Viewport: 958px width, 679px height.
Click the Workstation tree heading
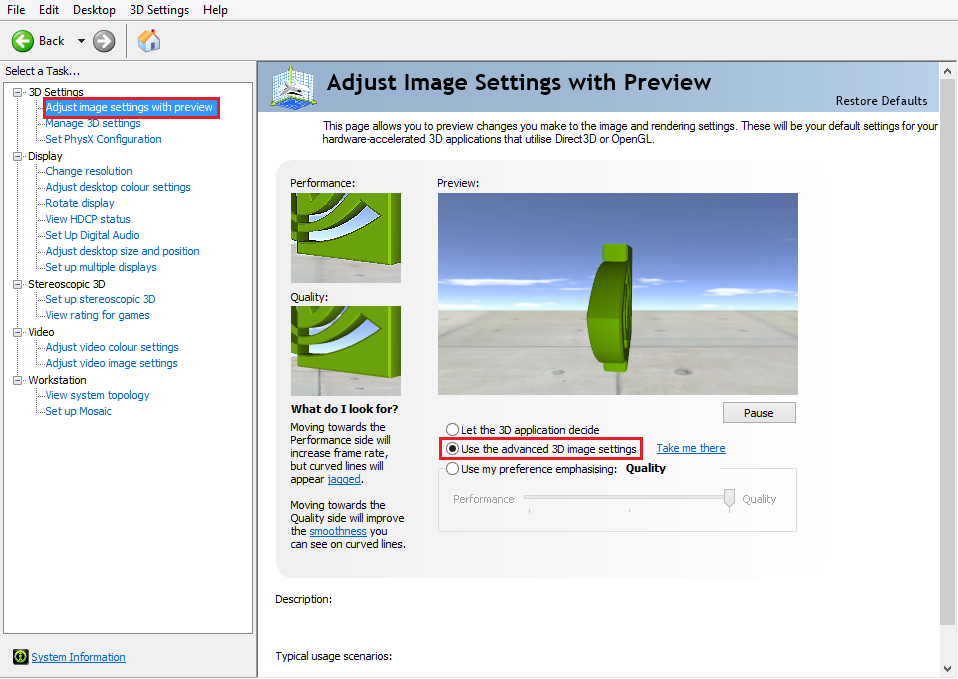coord(57,380)
